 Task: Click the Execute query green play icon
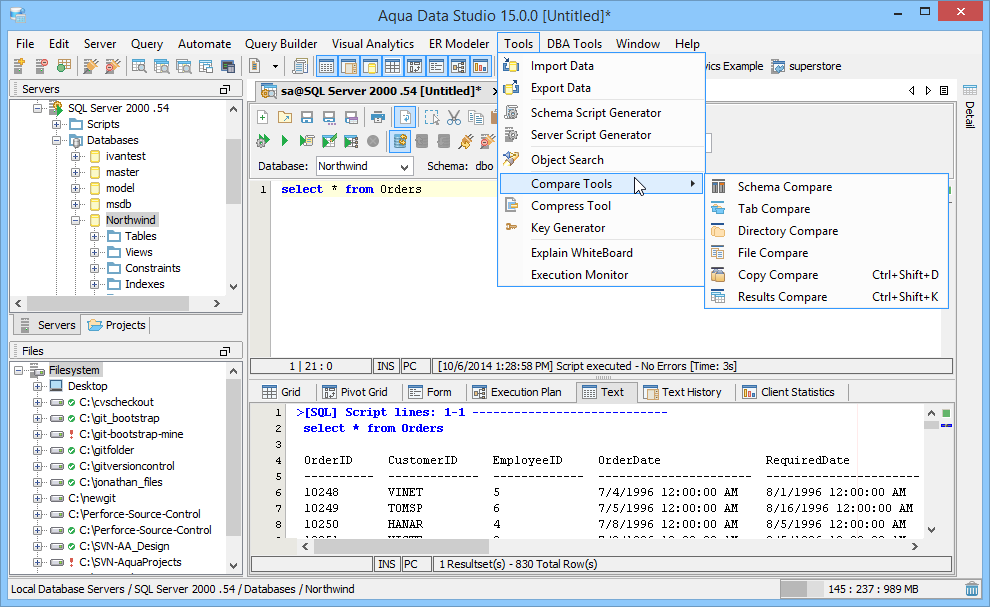(x=285, y=141)
